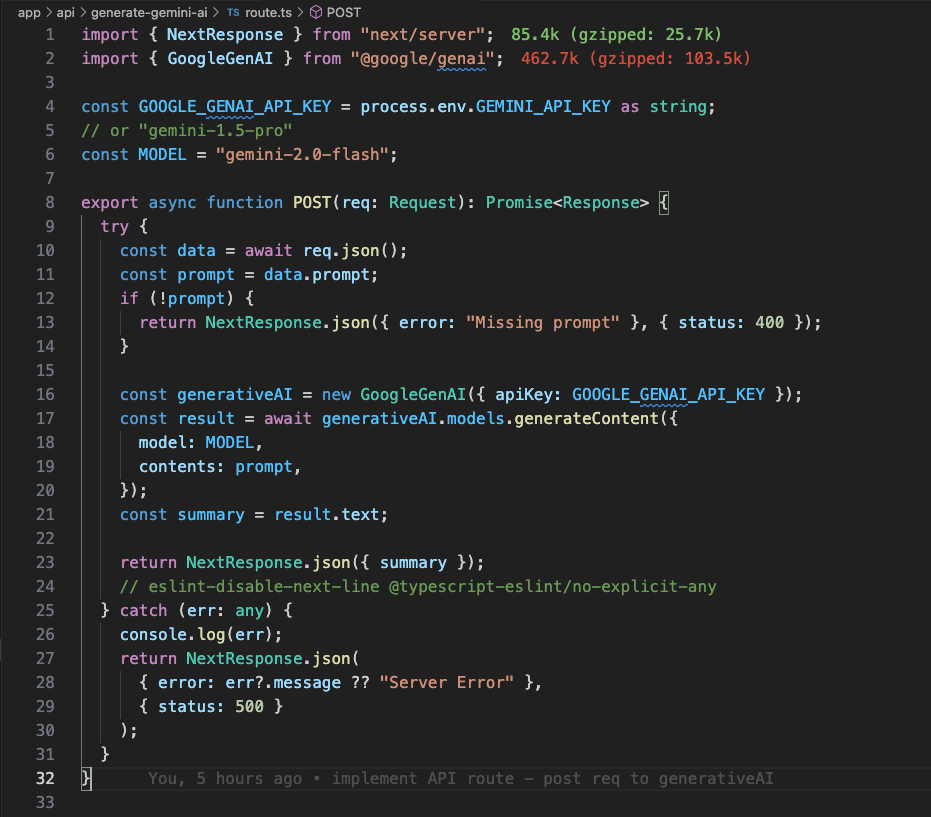Place cursor on GOOGLE_GENAI_API_KEY constant

click(x=234, y=106)
